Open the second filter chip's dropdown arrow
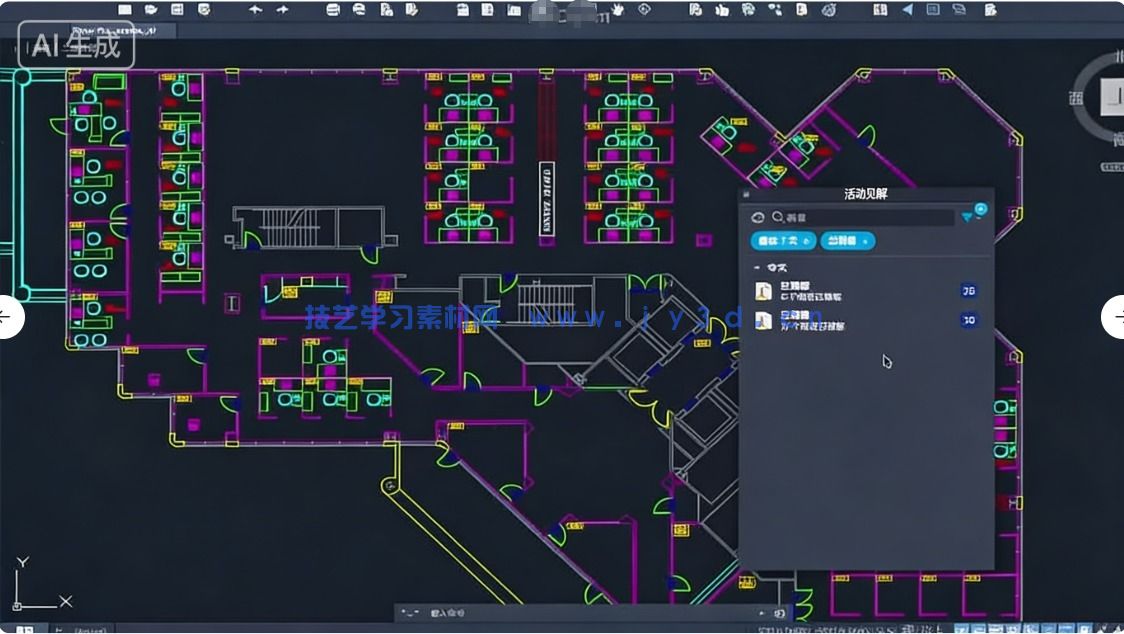The width and height of the screenshot is (1124, 634). point(863,241)
